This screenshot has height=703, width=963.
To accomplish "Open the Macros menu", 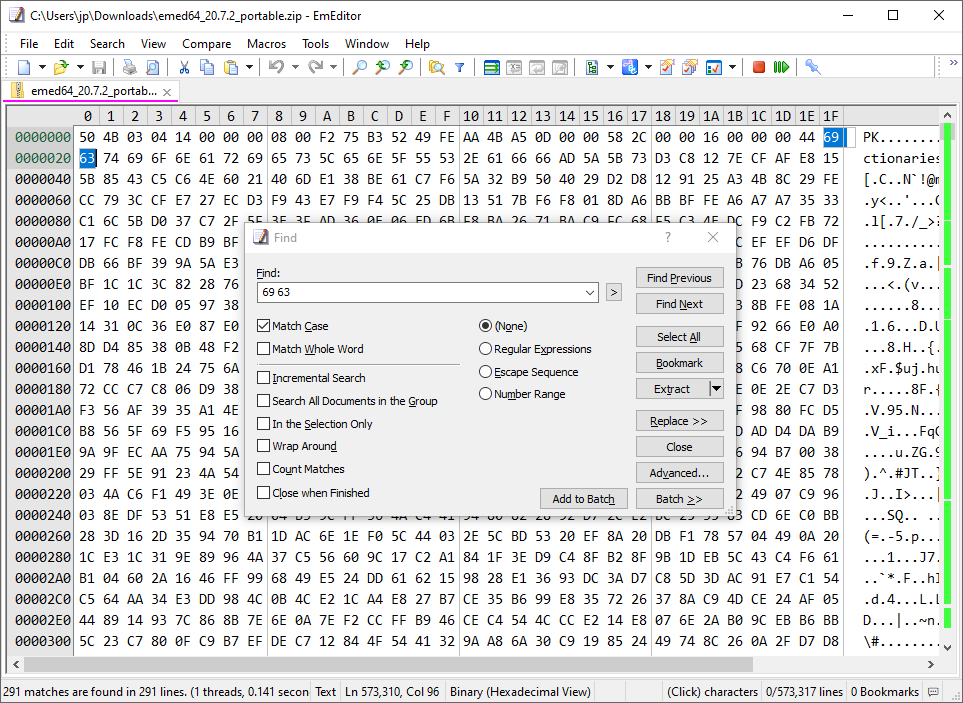I will click(x=267, y=44).
